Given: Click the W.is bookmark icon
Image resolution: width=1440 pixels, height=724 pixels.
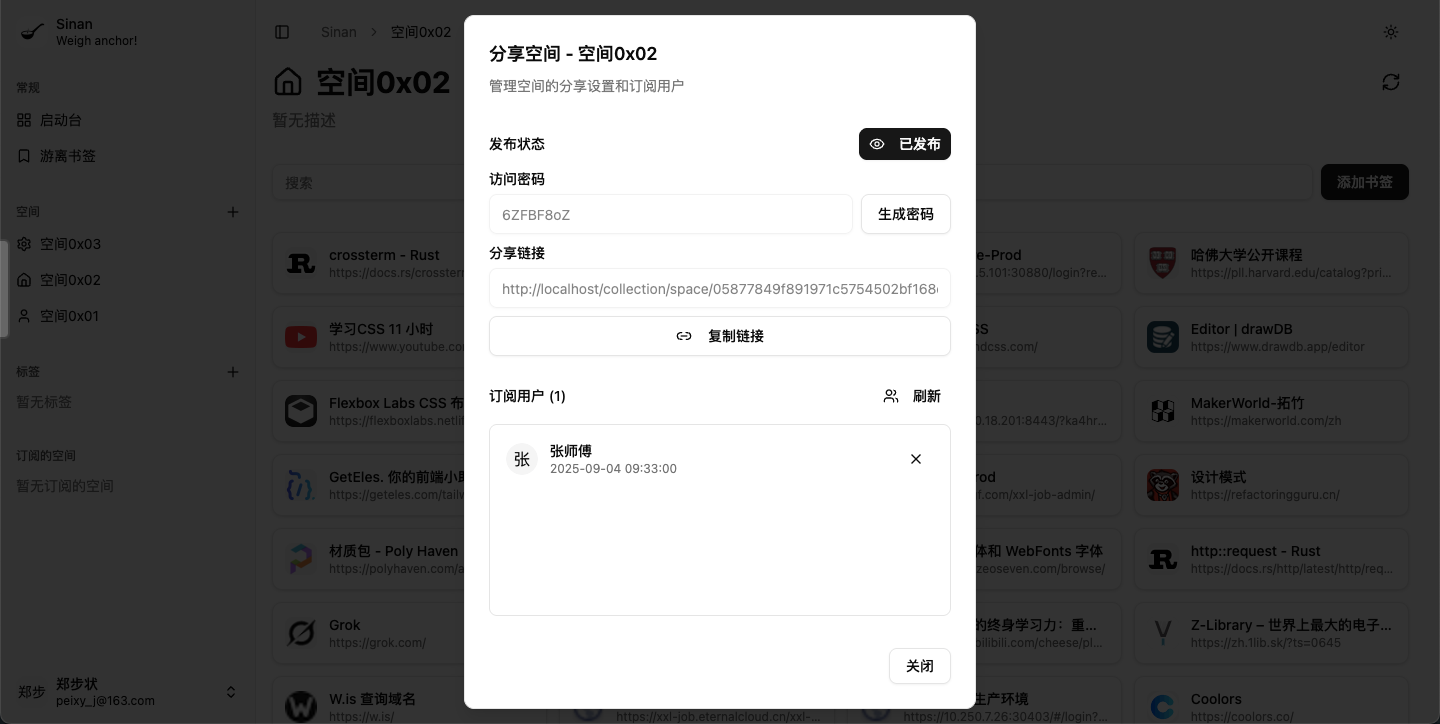Looking at the screenshot, I should [301, 707].
